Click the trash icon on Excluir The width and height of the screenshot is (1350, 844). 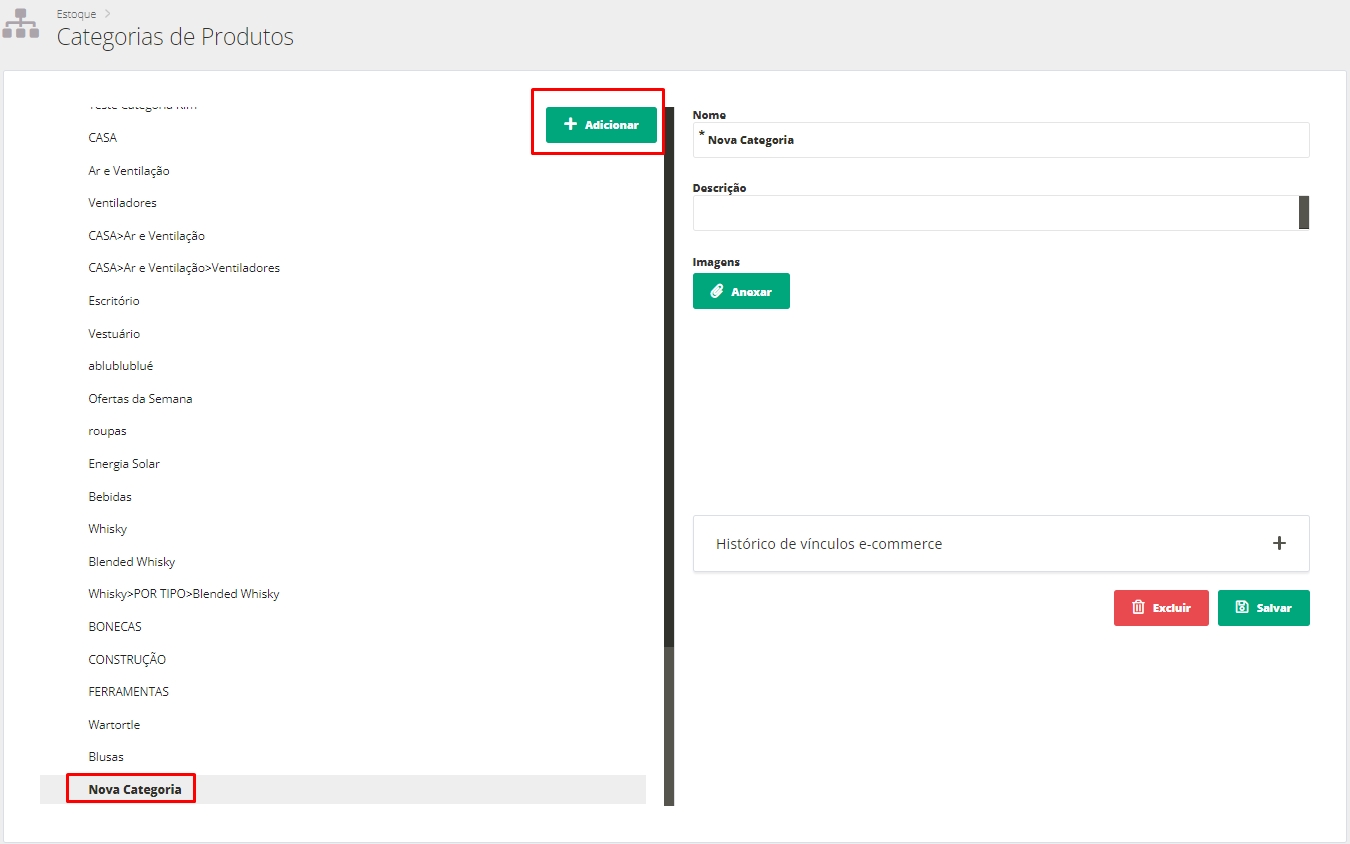coord(1138,608)
